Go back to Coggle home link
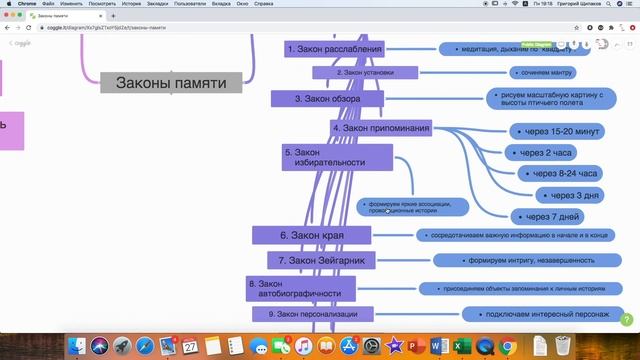640x360 pixels. pos(20,43)
